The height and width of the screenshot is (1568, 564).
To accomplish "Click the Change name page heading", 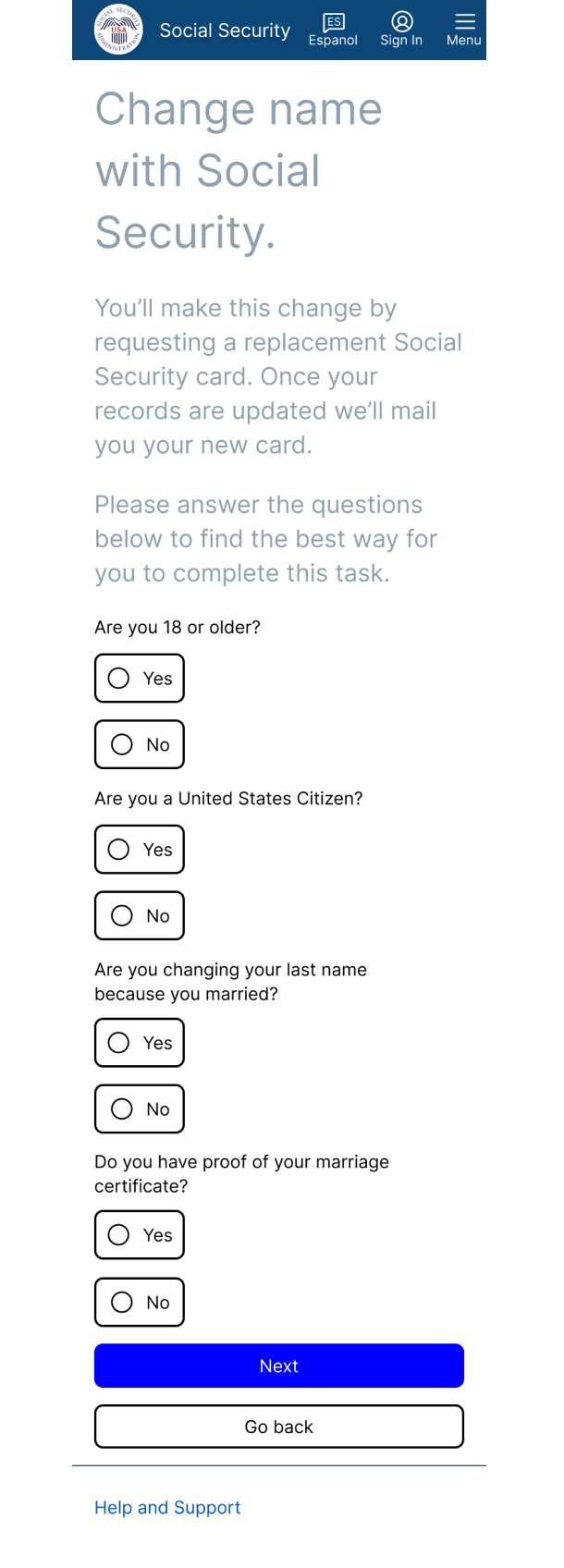I will point(239,171).
